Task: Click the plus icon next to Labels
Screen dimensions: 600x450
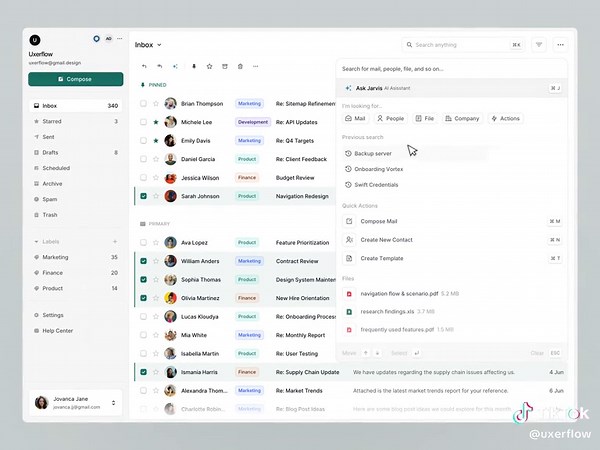Action: [x=115, y=241]
